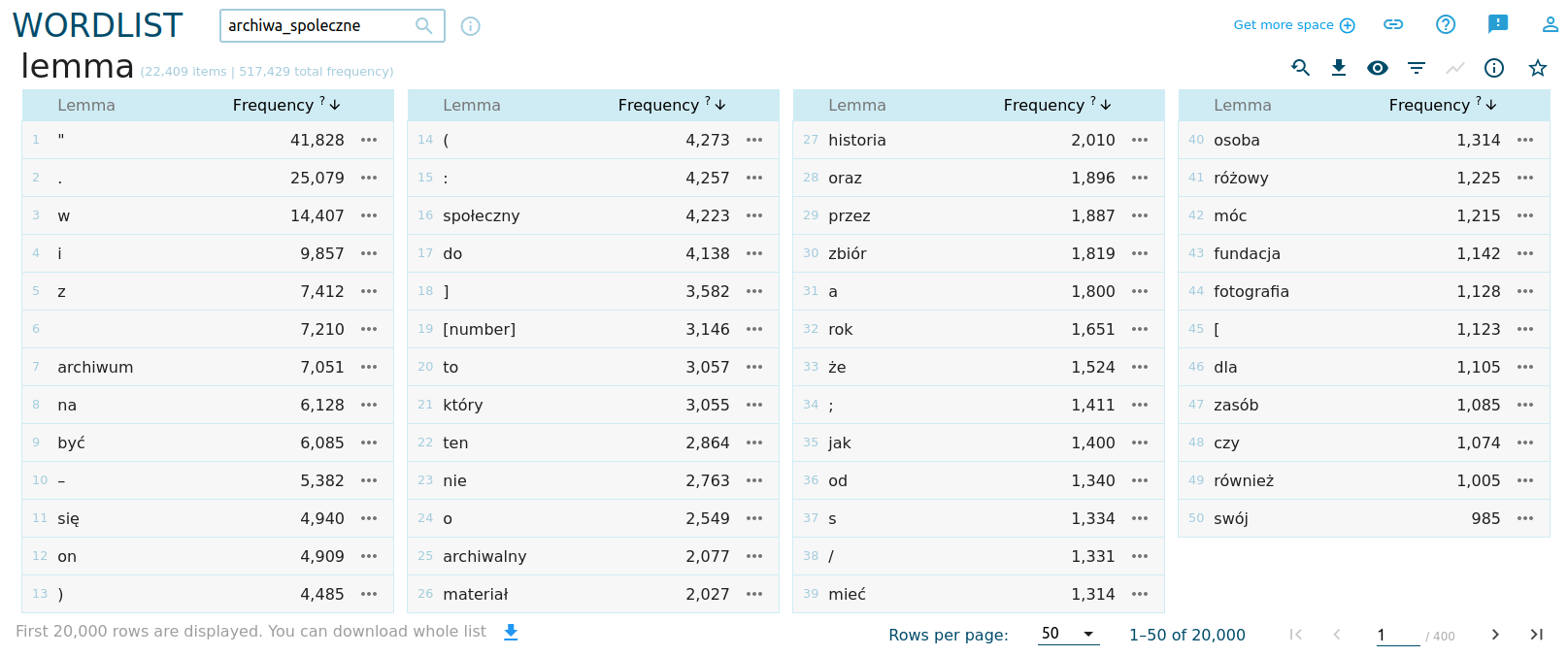
Task: Click frequency value 41,828
Action: [x=317, y=140]
